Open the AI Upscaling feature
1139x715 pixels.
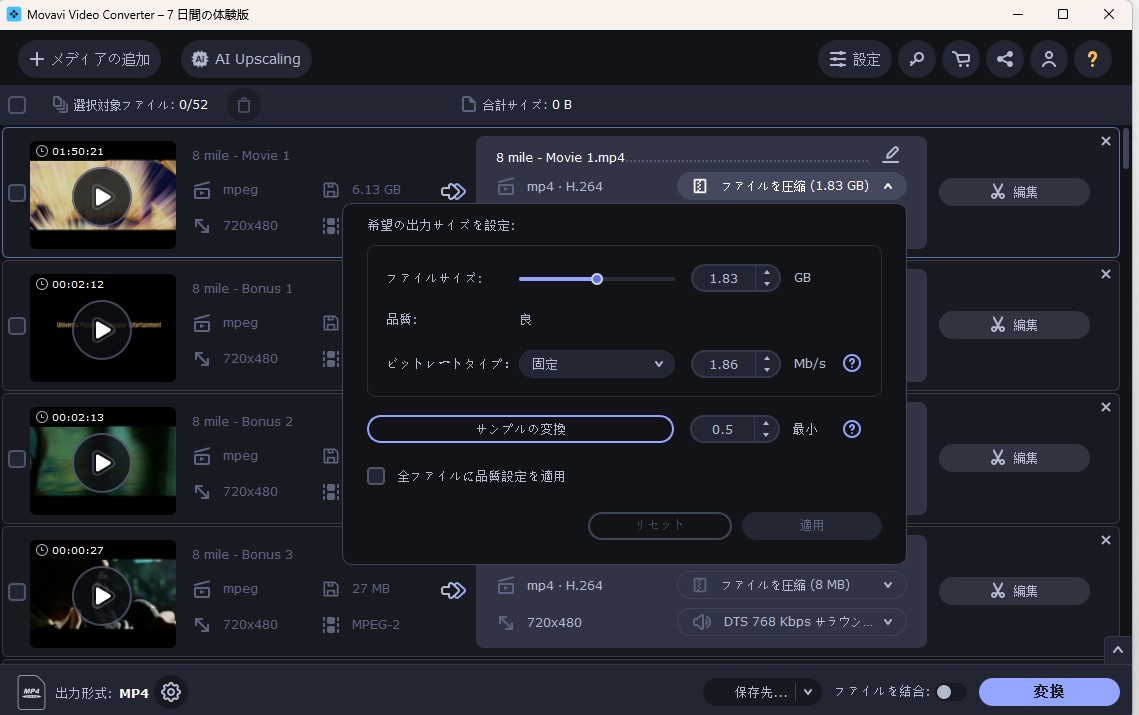246,59
